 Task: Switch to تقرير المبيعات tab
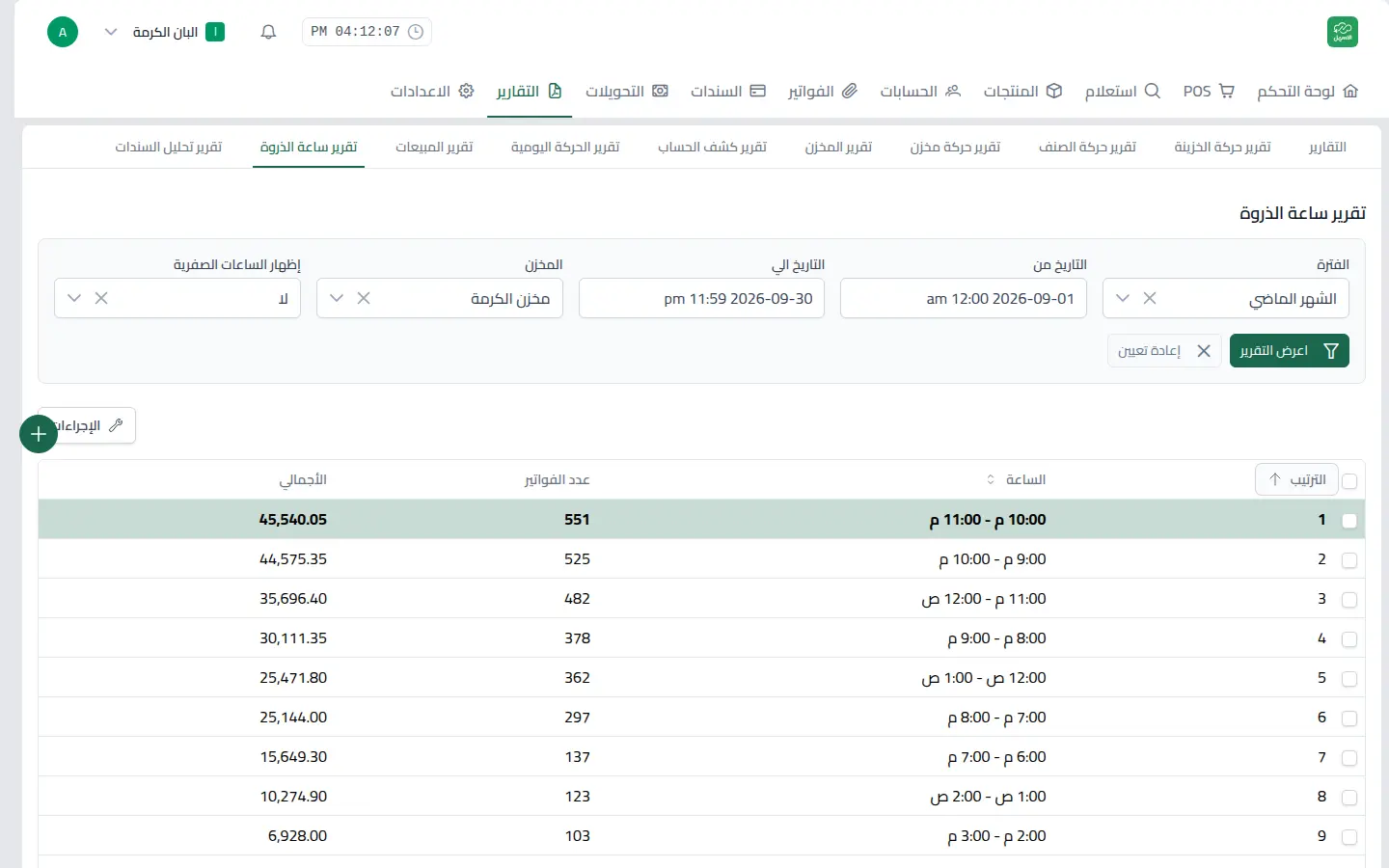(x=434, y=147)
